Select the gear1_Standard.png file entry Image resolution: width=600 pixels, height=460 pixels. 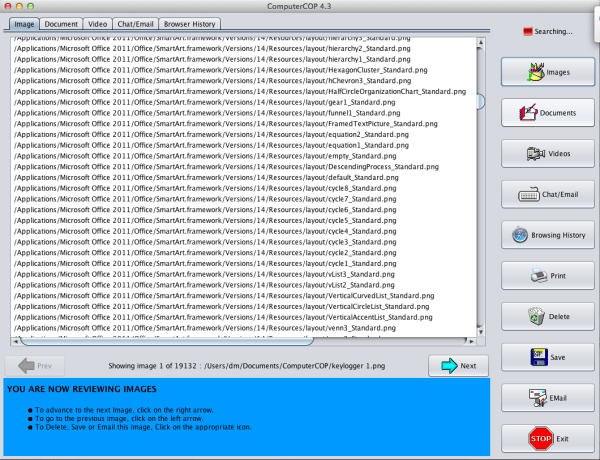(205, 102)
